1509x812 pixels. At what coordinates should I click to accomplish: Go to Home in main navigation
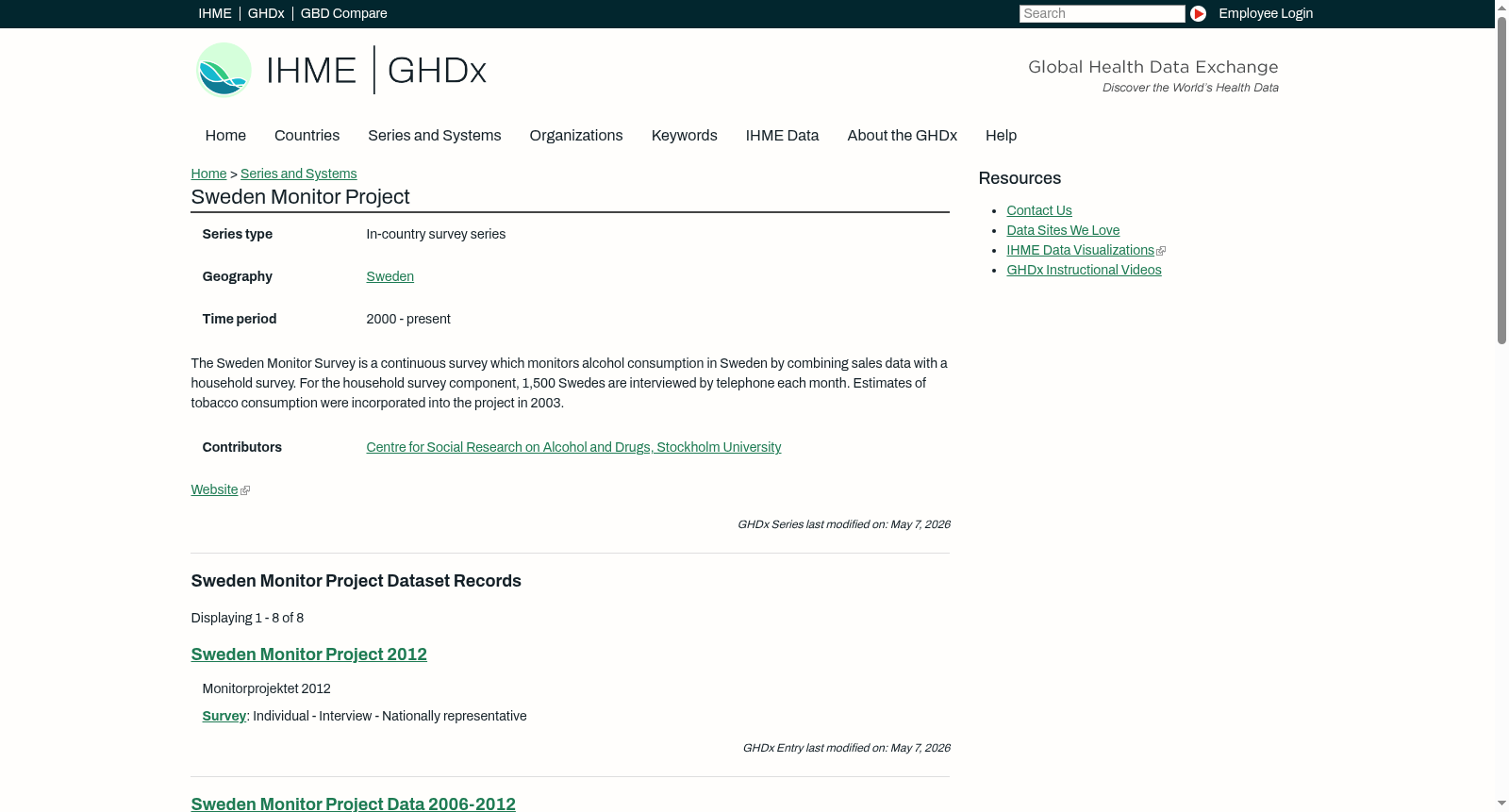coord(225,136)
